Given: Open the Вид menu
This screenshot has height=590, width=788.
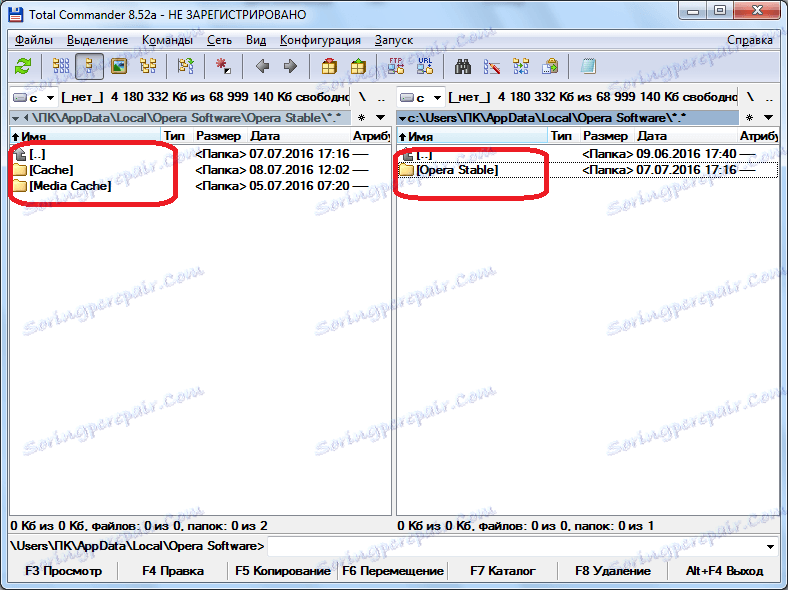Looking at the screenshot, I should pyautogui.click(x=256, y=40).
